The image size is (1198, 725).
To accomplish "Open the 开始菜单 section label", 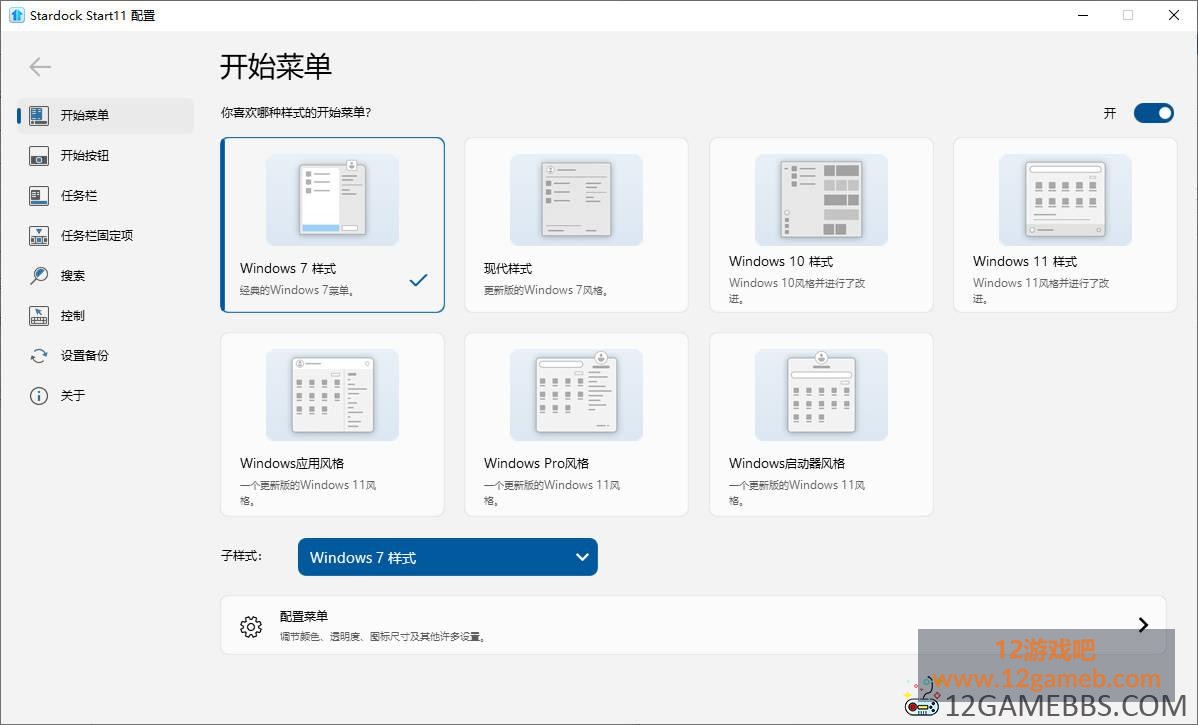I will coord(85,115).
